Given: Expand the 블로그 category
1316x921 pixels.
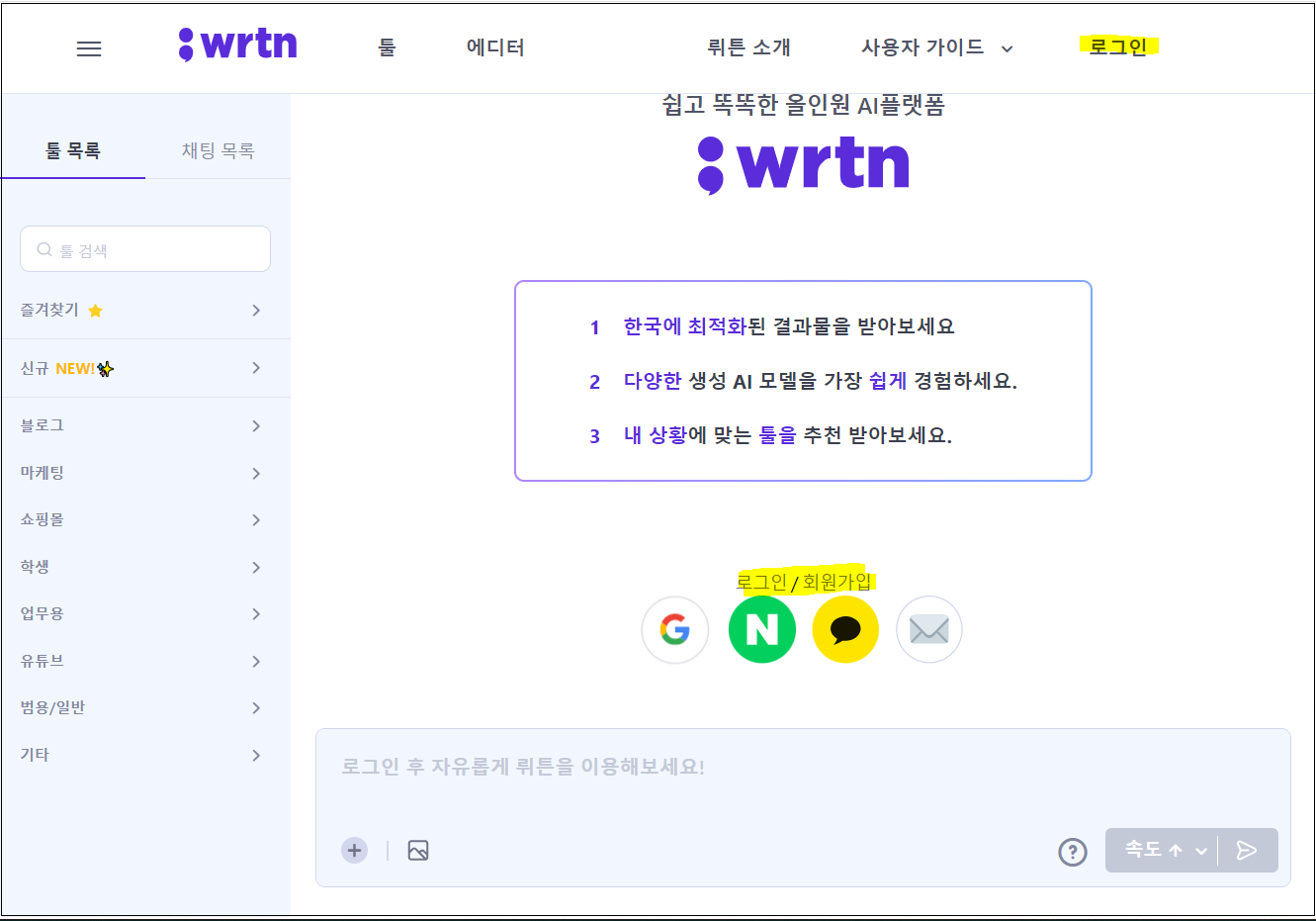Looking at the screenshot, I should [145, 424].
